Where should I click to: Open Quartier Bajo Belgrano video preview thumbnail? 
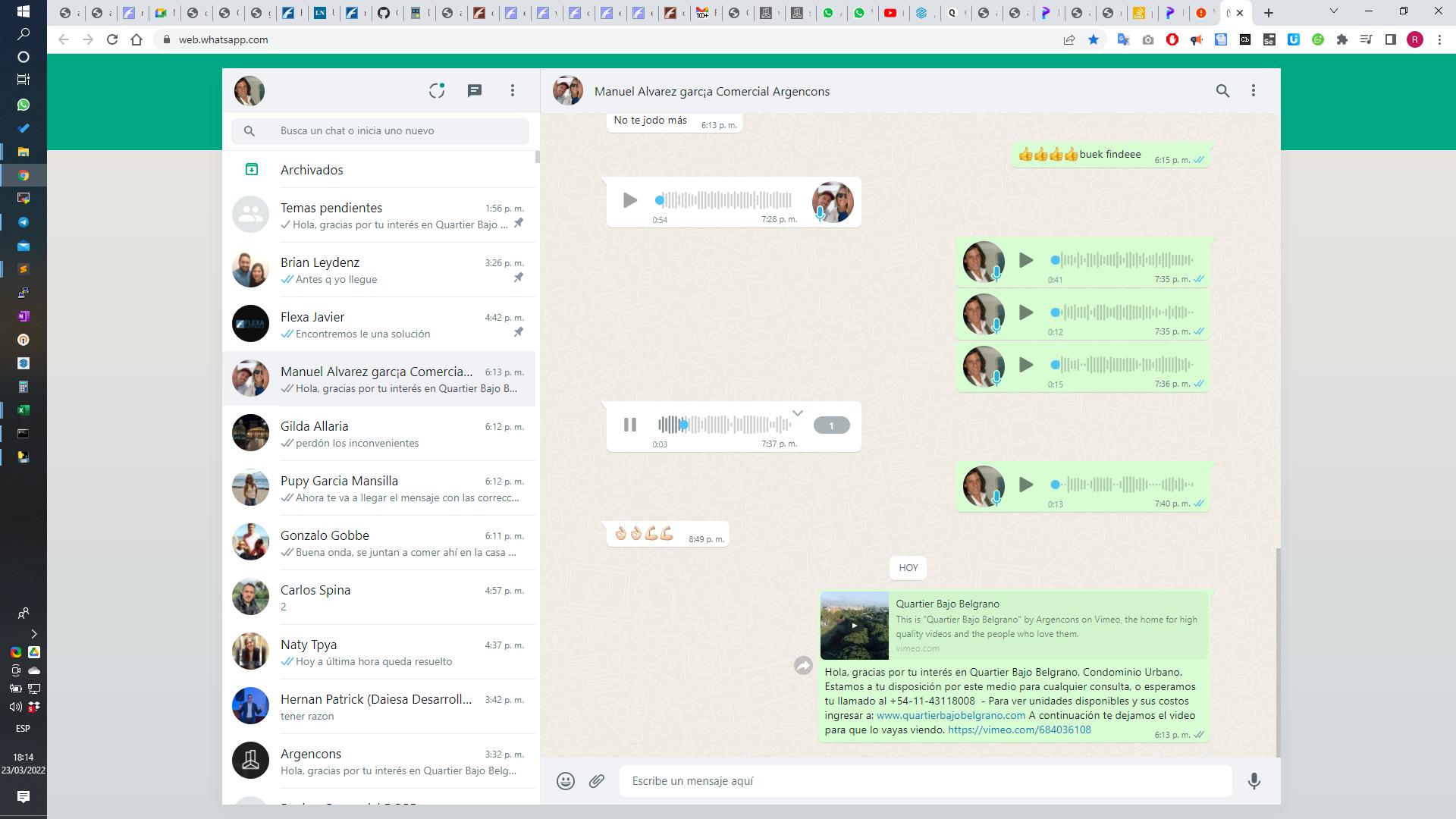coord(855,626)
